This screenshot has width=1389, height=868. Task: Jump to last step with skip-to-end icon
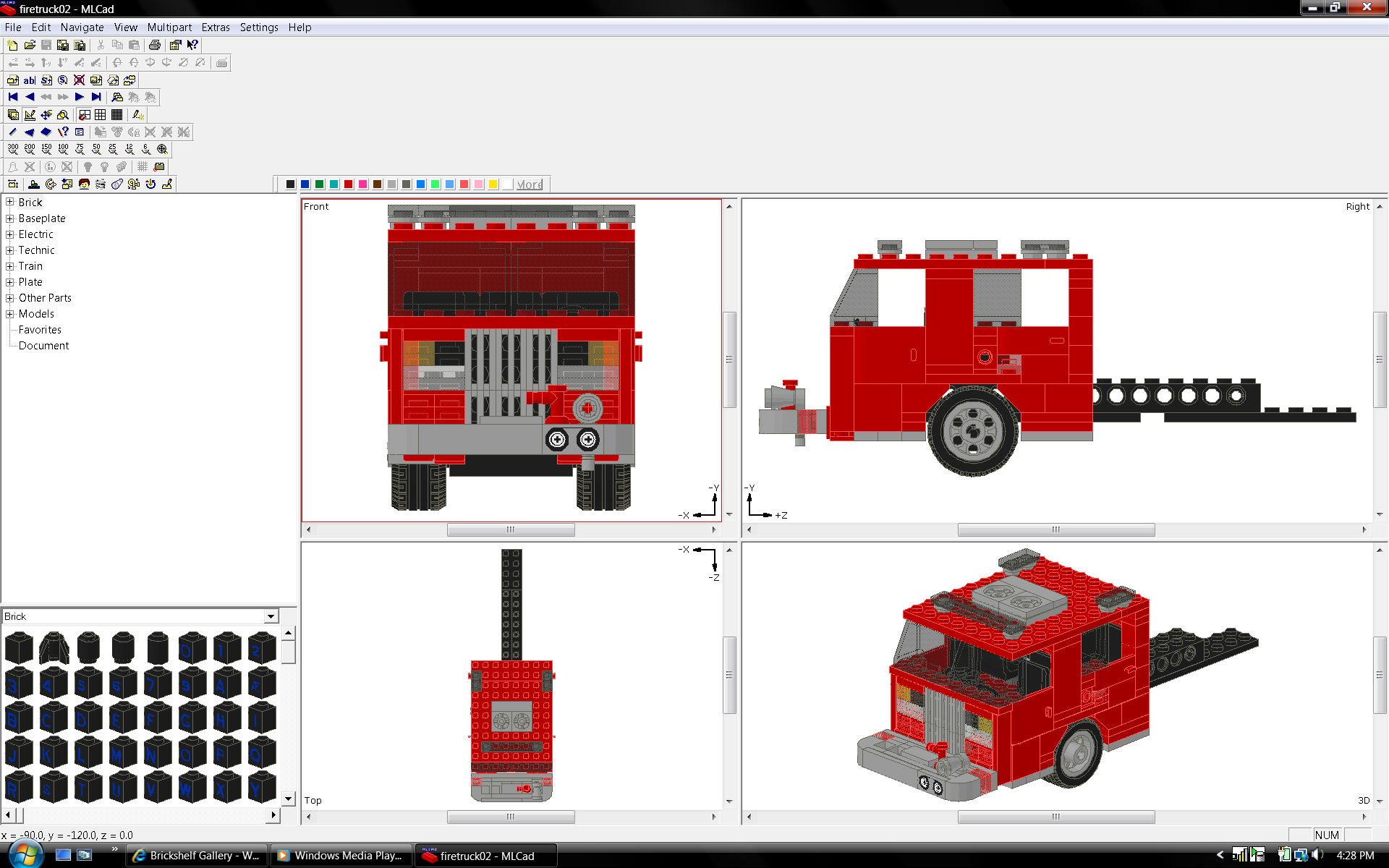point(96,97)
